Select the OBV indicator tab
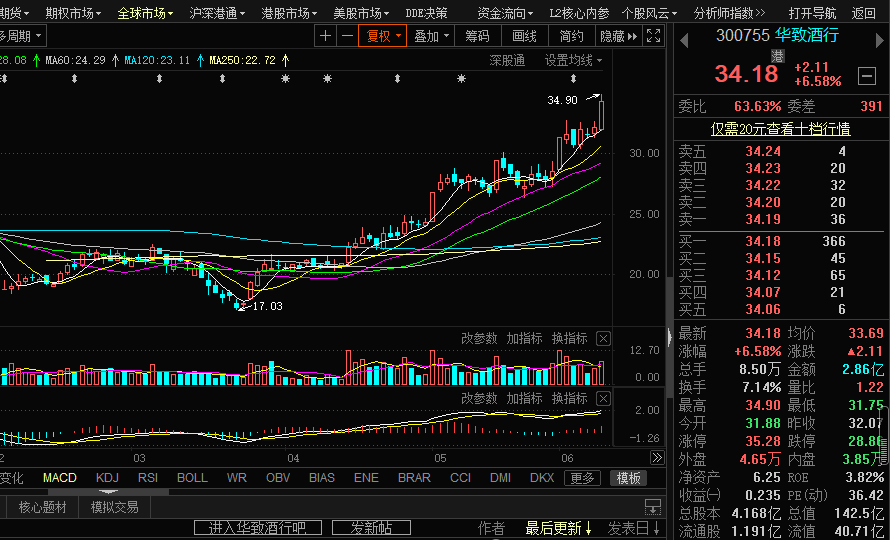 pyautogui.click(x=278, y=478)
